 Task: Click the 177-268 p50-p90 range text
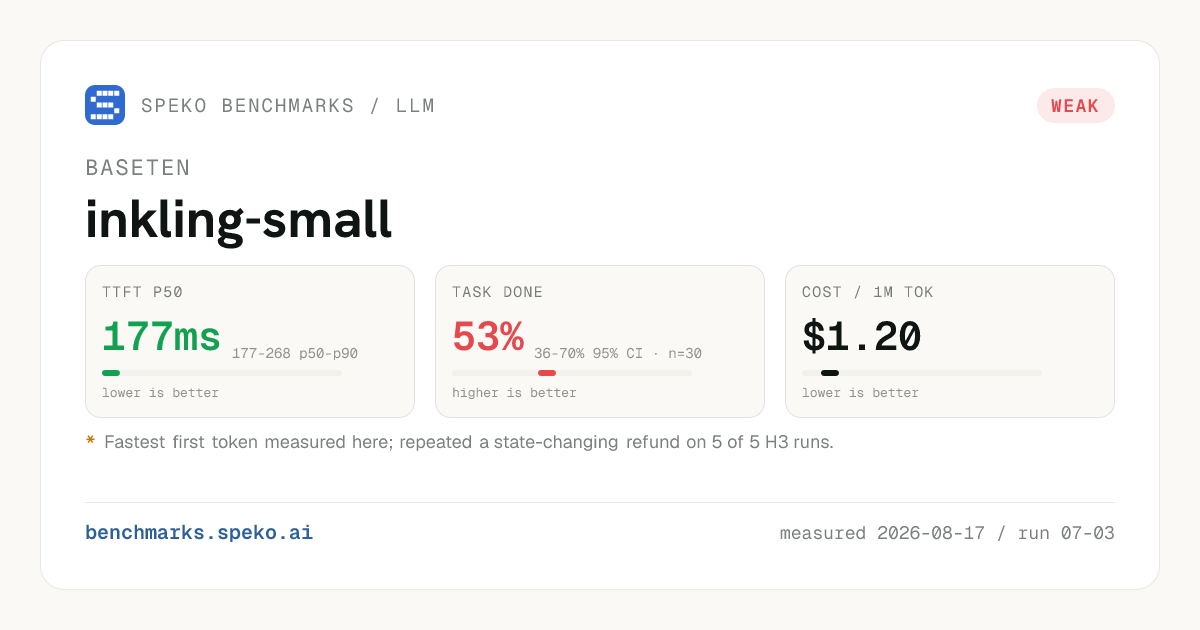click(x=295, y=353)
